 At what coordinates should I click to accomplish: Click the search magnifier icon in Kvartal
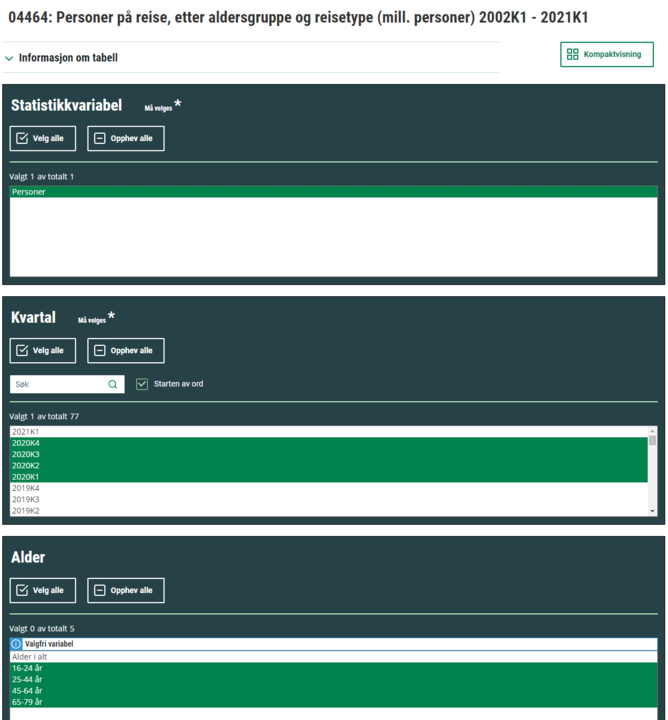(113, 384)
